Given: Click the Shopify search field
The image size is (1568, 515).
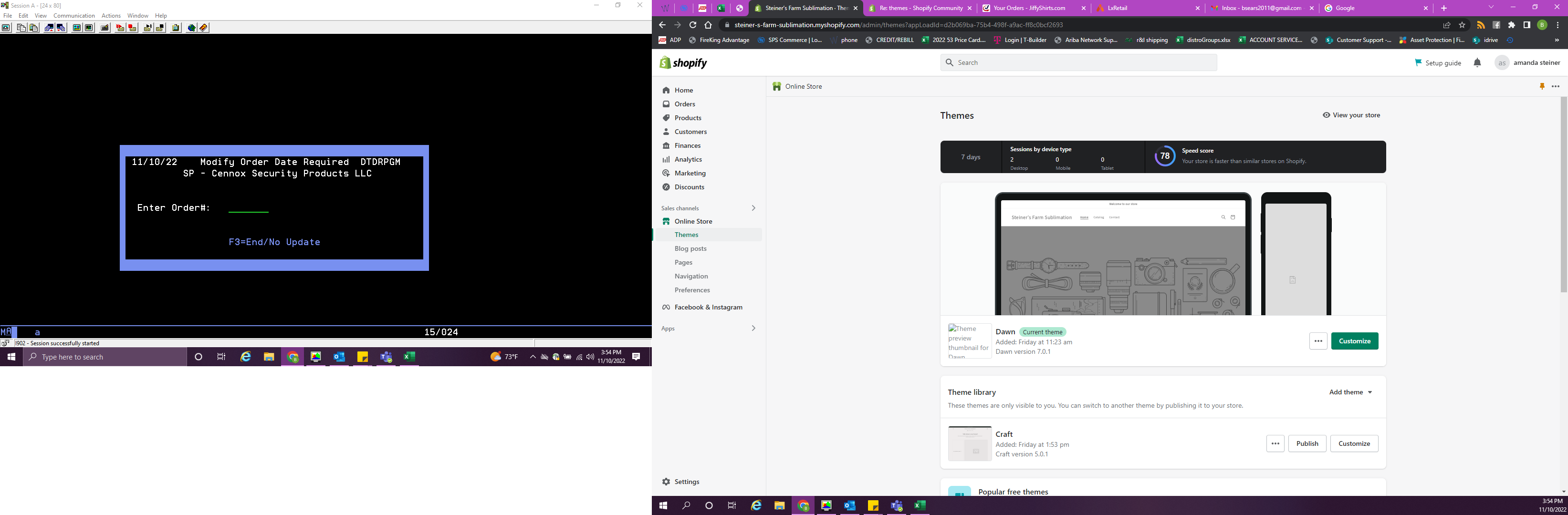Looking at the screenshot, I should pyautogui.click(x=1078, y=62).
